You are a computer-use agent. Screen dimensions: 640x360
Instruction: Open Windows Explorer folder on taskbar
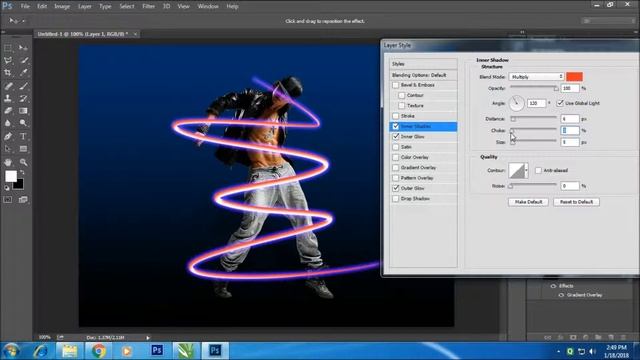pyautogui.click(x=69, y=351)
